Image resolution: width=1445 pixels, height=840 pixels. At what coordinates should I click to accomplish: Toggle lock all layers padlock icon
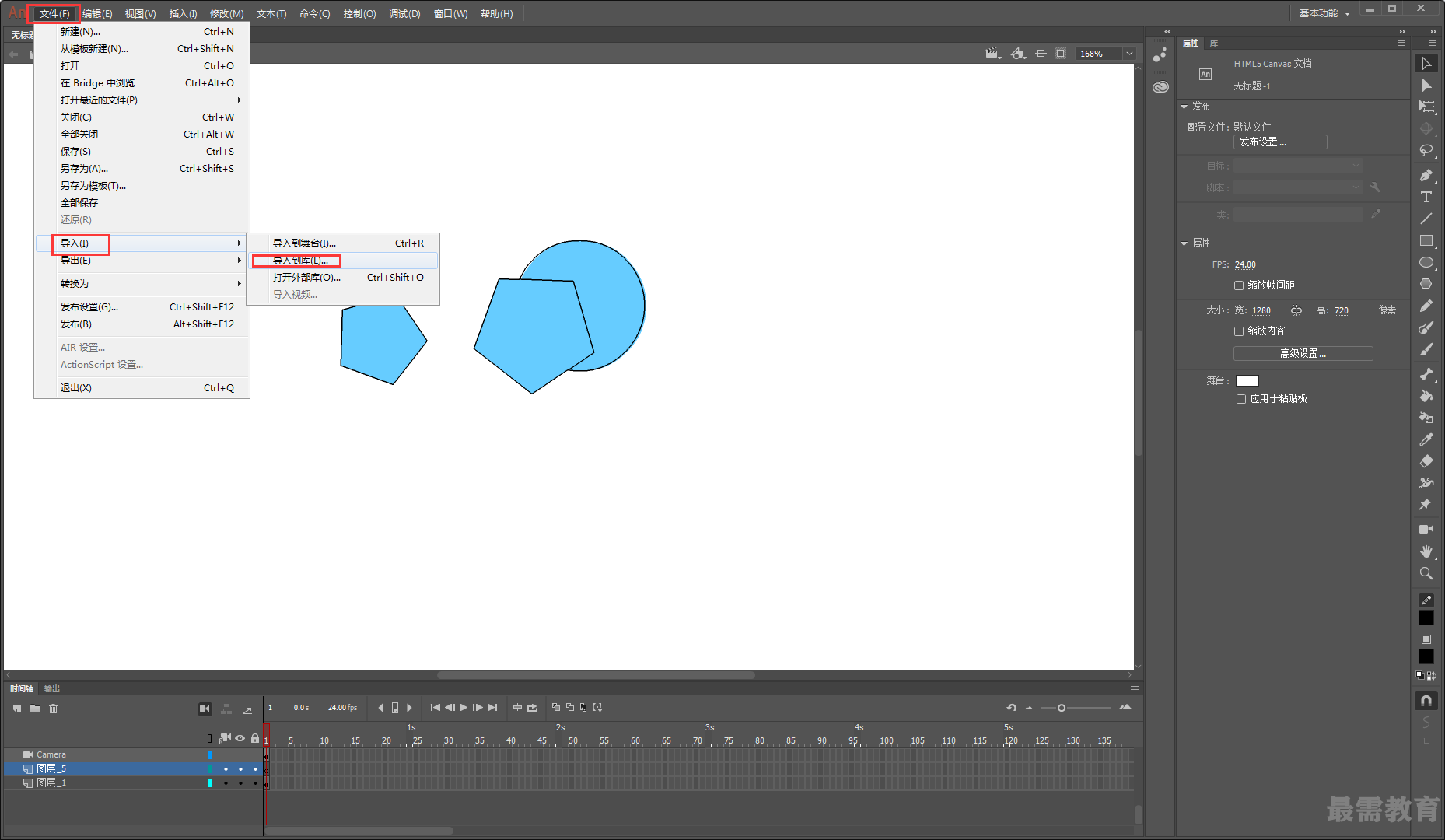pyautogui.click(x=255, y=738)
